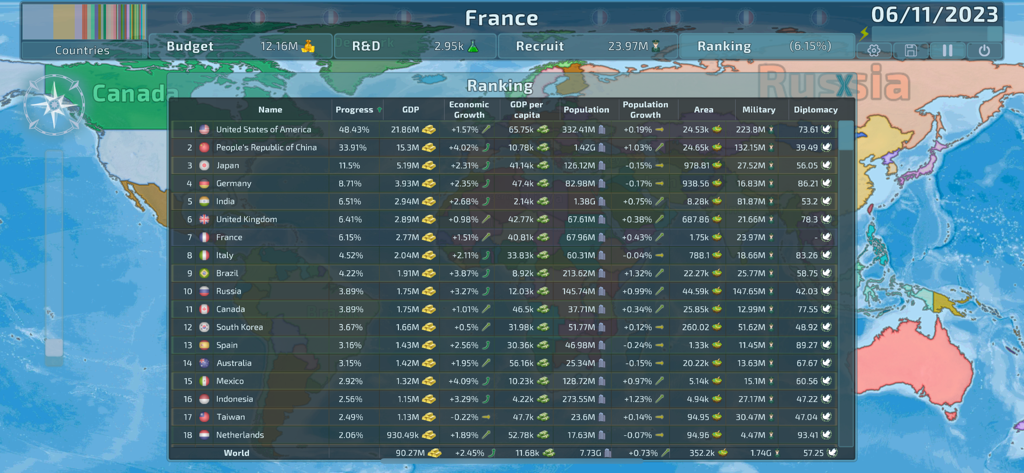1024x473 pixels.
Task: Open the Budget panel
Action: click(240, 46)
